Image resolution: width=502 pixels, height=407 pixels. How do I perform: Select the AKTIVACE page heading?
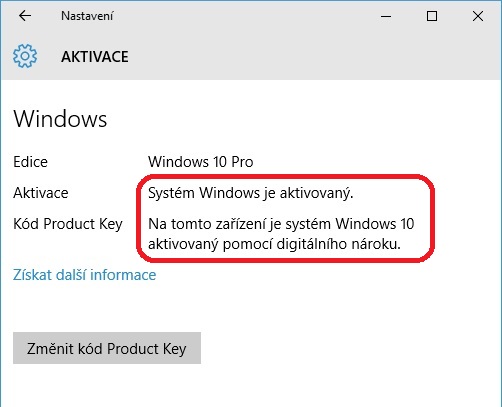coord(95,57)
